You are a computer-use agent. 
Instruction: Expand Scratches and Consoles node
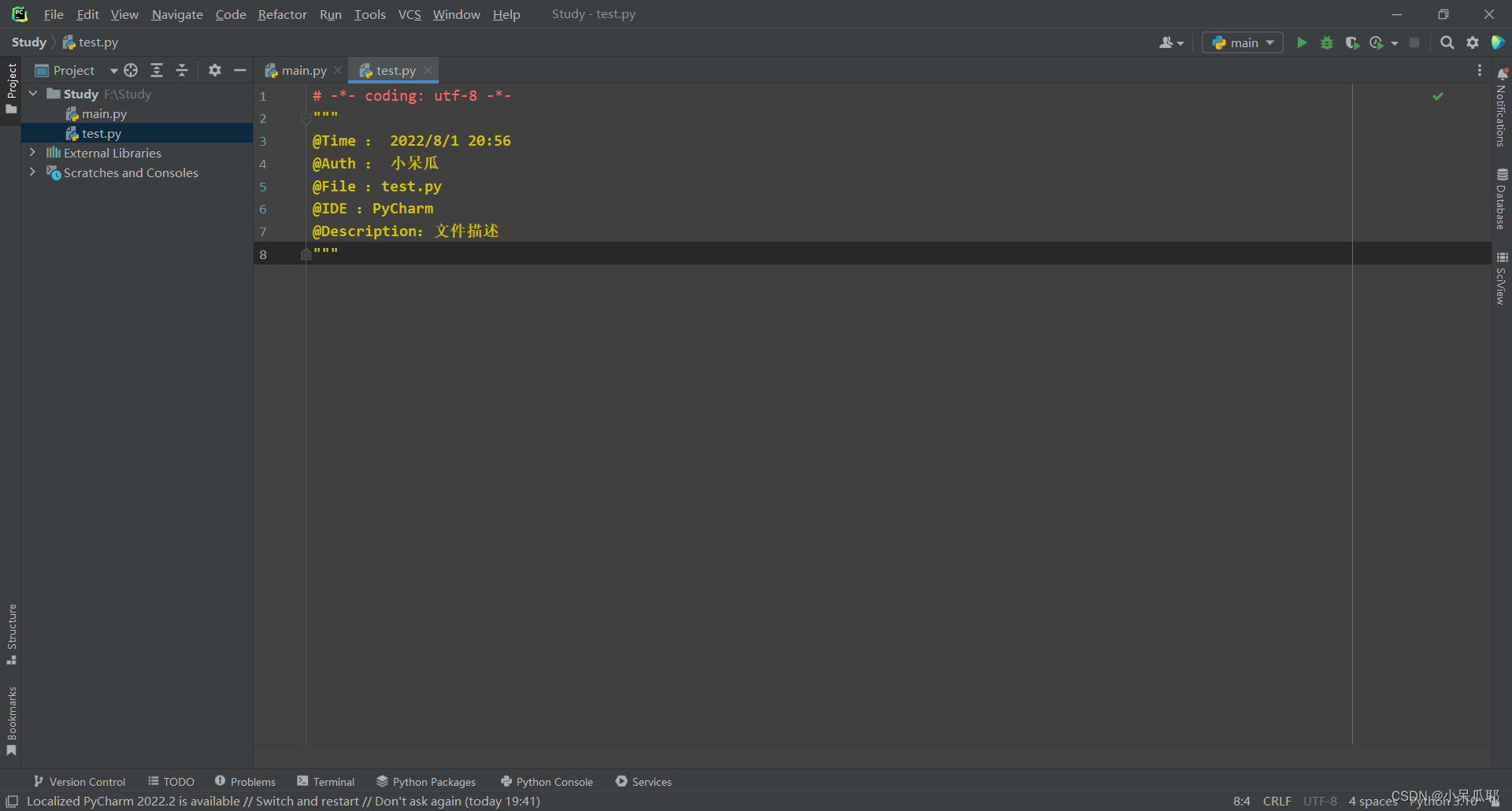(32, 172)
